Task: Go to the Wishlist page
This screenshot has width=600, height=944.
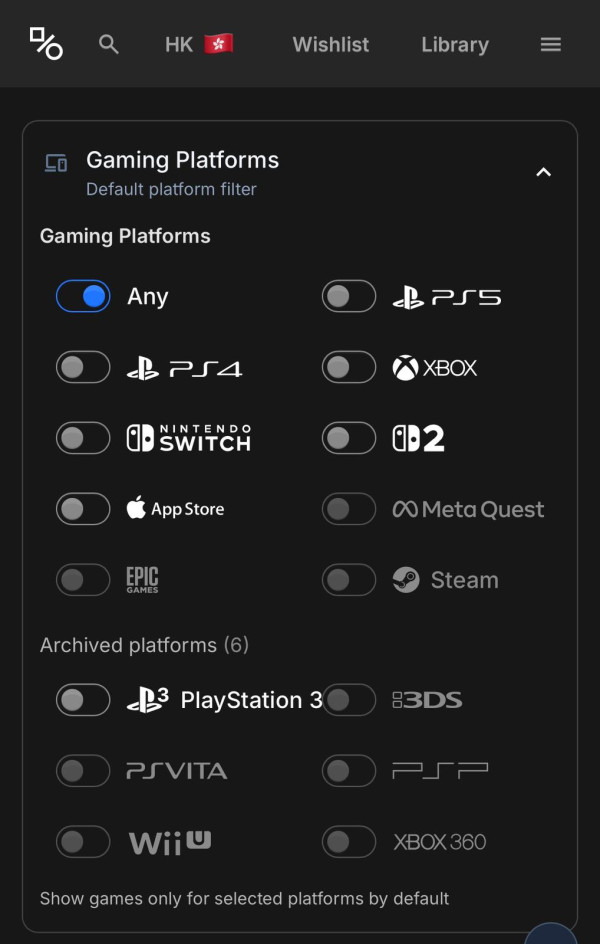Action: point(330,44)
